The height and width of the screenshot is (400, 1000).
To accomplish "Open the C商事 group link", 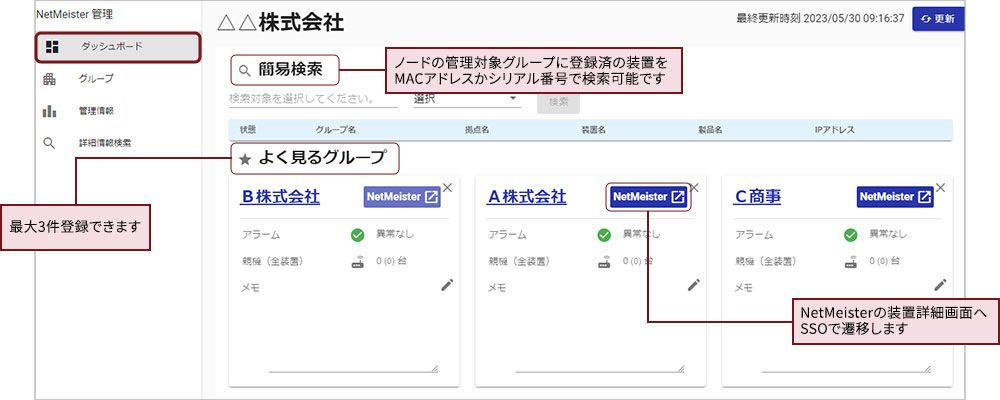I will 757,197.
